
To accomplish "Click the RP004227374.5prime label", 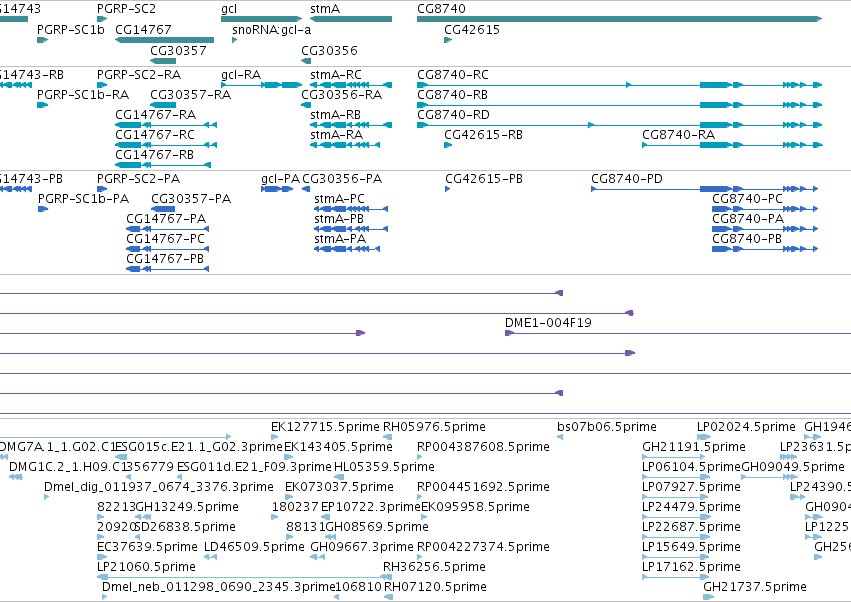I will pyautogui.click(x=483, y=547).
